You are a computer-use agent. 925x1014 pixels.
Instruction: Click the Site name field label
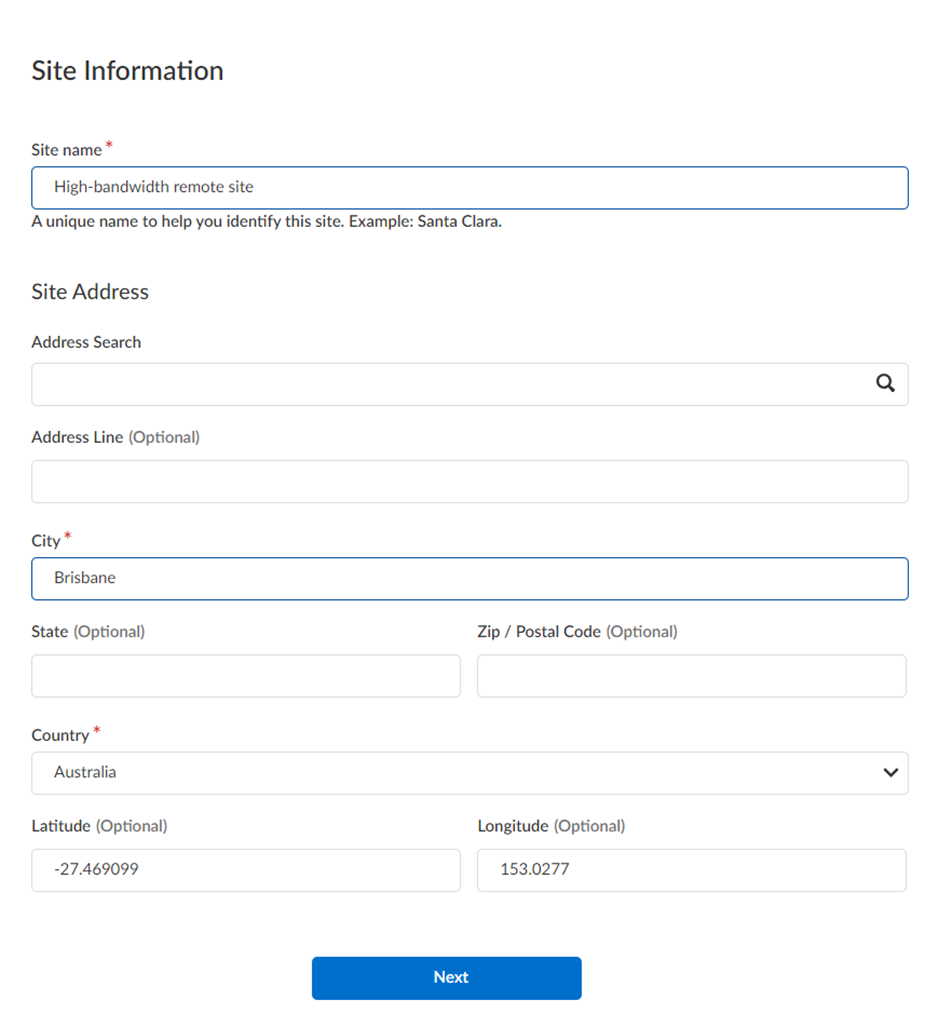pos(67,150)
